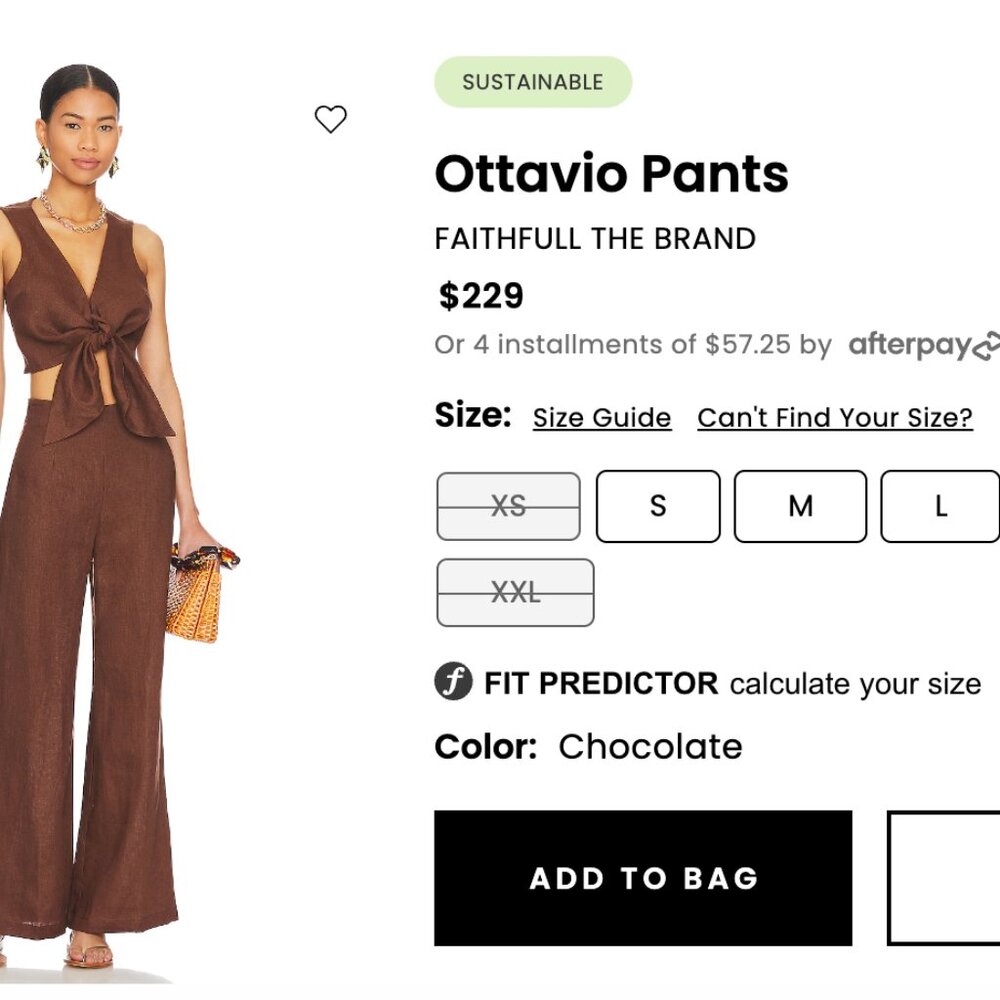This screenshot has width=1000, height=1000.
Task: Click FAITHFULL THE BRAND name
Action: click(595, 239)
